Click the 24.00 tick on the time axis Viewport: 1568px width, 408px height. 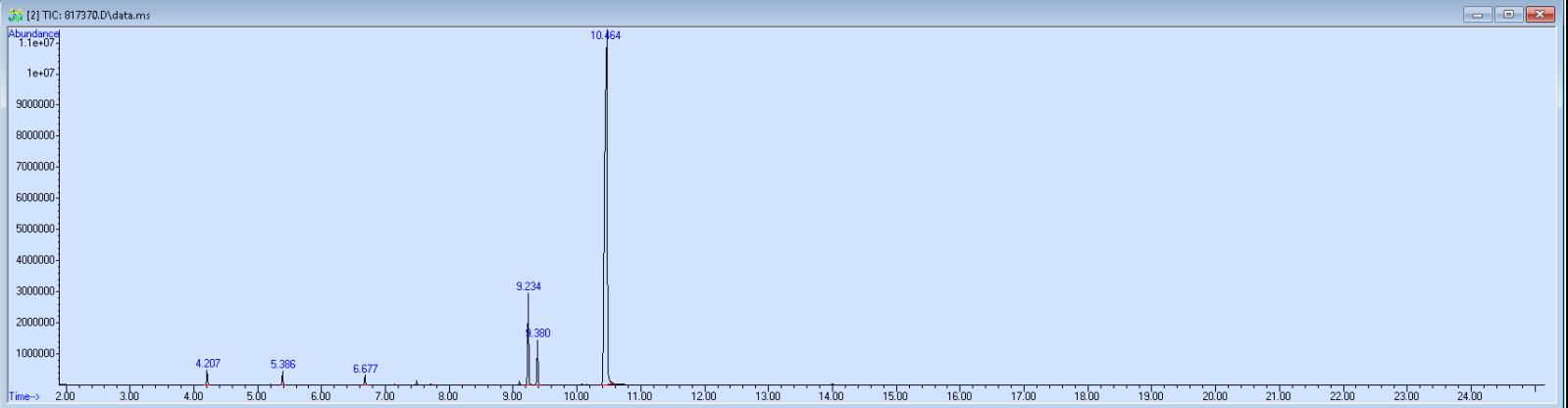tap(1469, 396)
